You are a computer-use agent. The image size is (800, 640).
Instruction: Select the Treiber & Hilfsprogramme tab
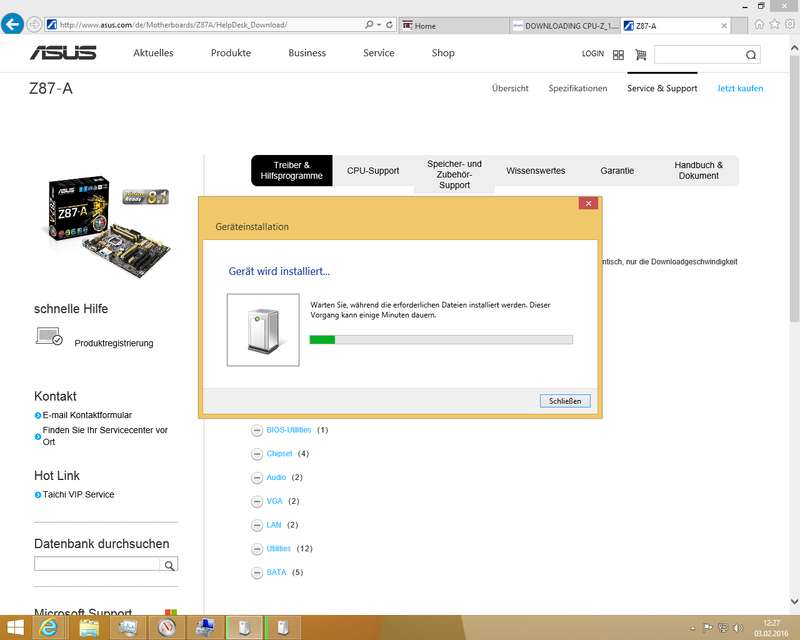click(291, 170)
